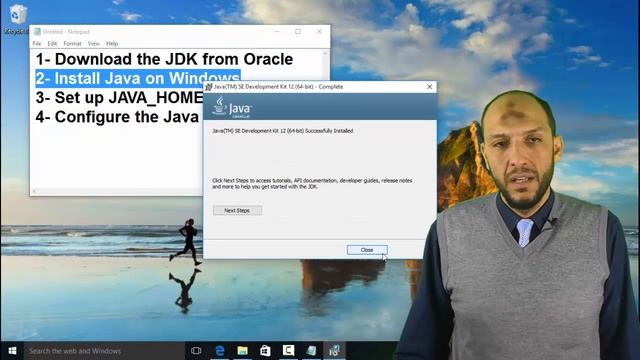Close the Java installer with Close button

(x=367, y=250)
